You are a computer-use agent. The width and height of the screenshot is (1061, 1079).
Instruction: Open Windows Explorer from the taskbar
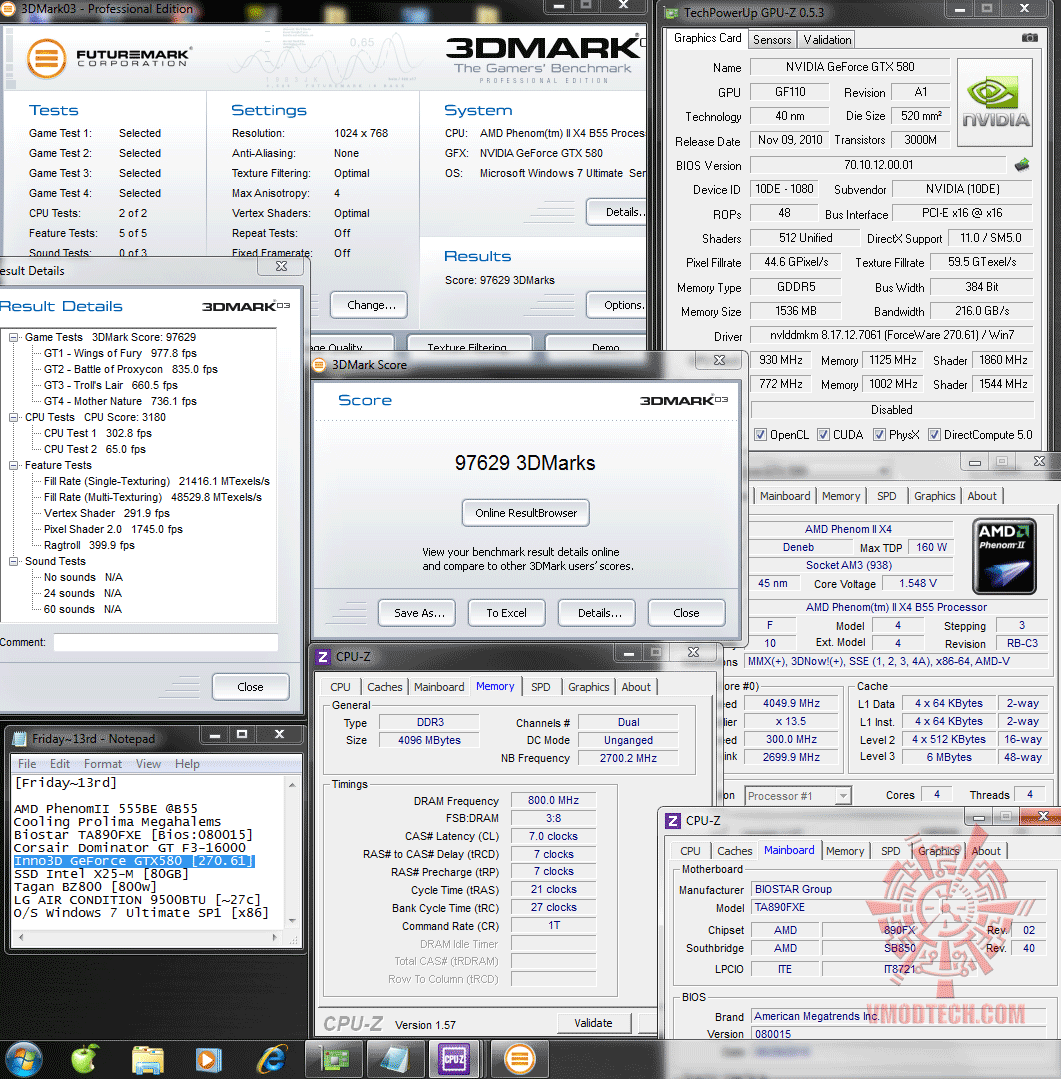[148, 1060]
